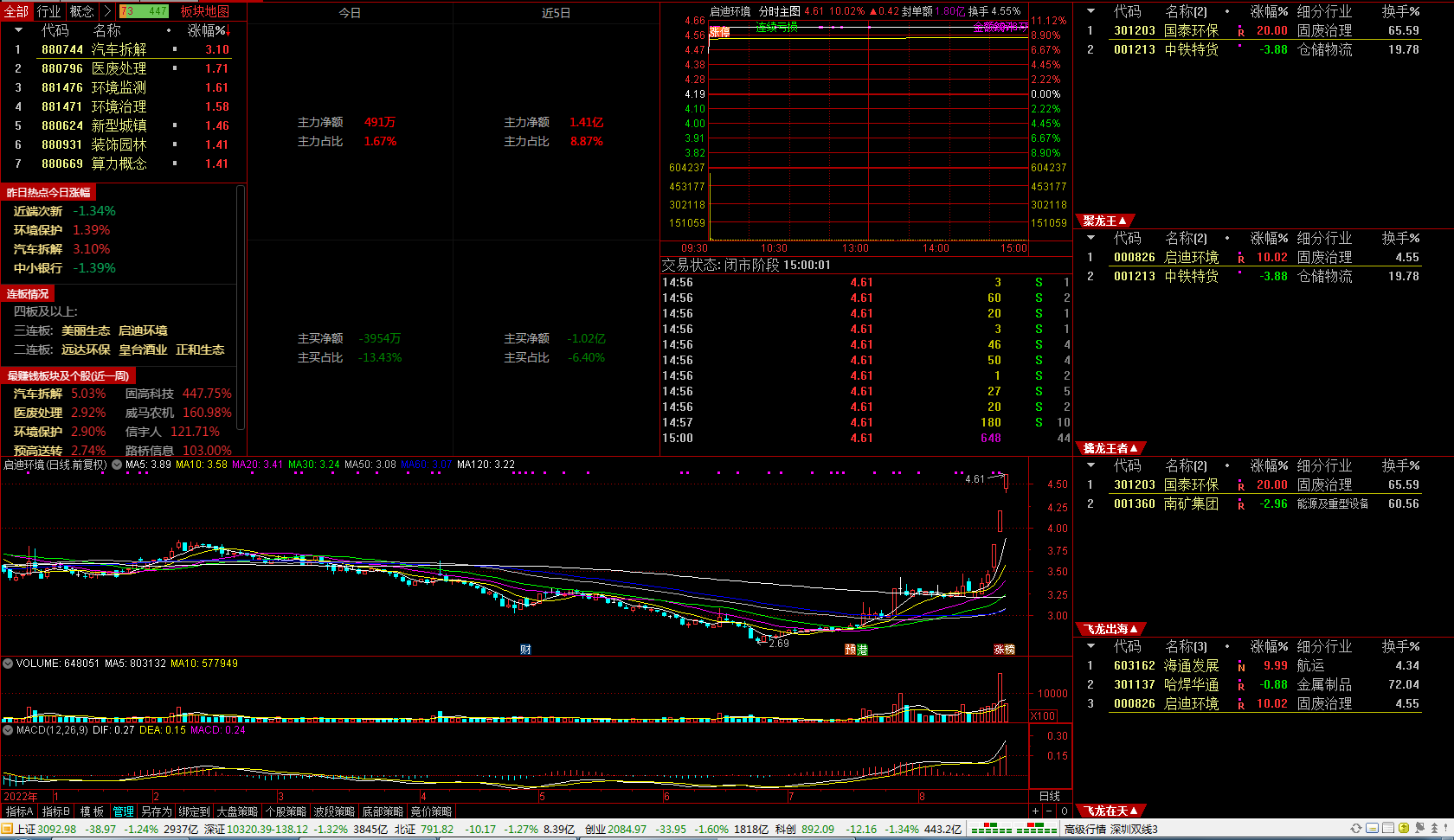The height and width of the screenshot is (840, 1454).
Task: Select the 汽车拆解 sector row
Action: pyautogui.click(x=119, y=49)
